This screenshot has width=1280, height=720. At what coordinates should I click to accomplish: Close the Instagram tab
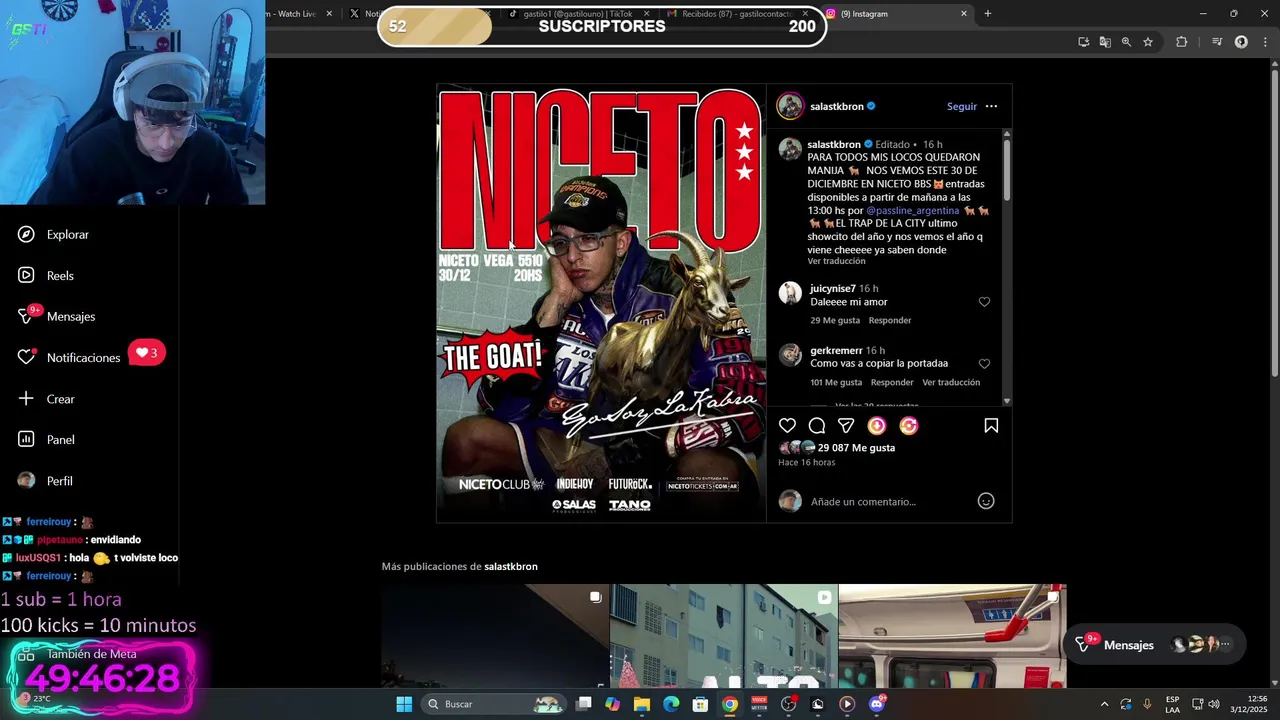point(964,14)
